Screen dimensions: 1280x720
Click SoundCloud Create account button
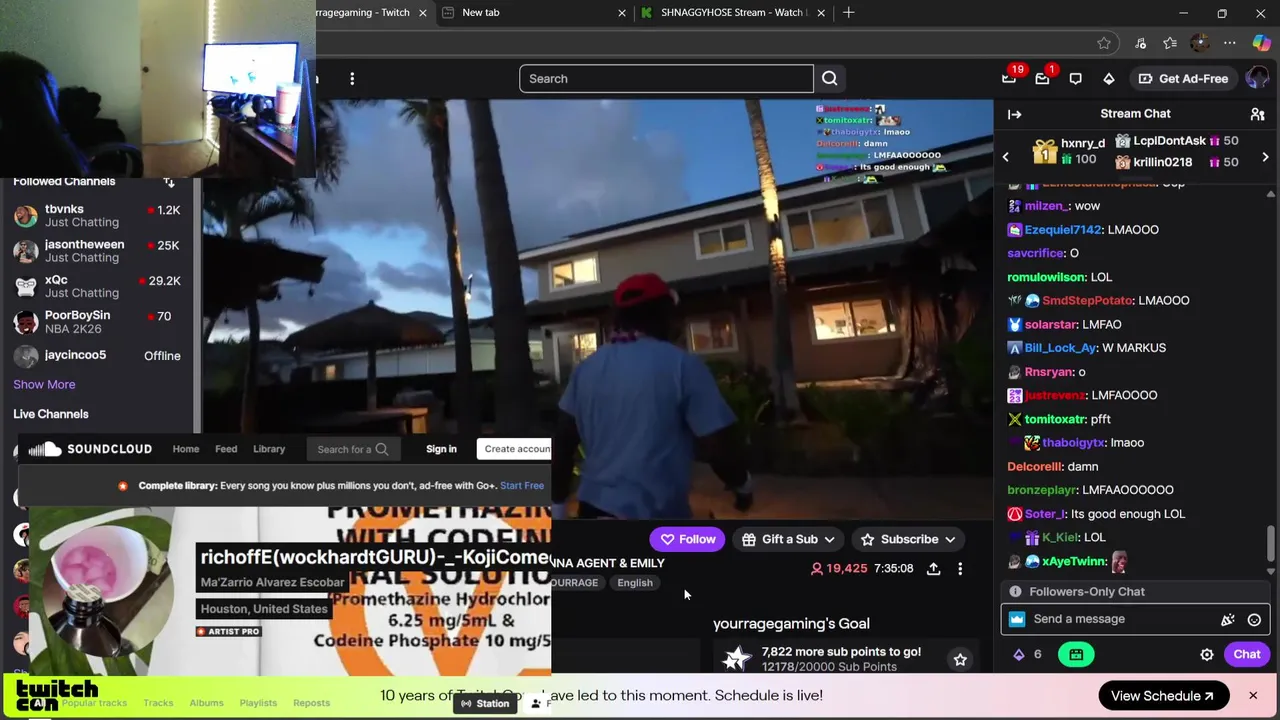click(x=514, y=449)
